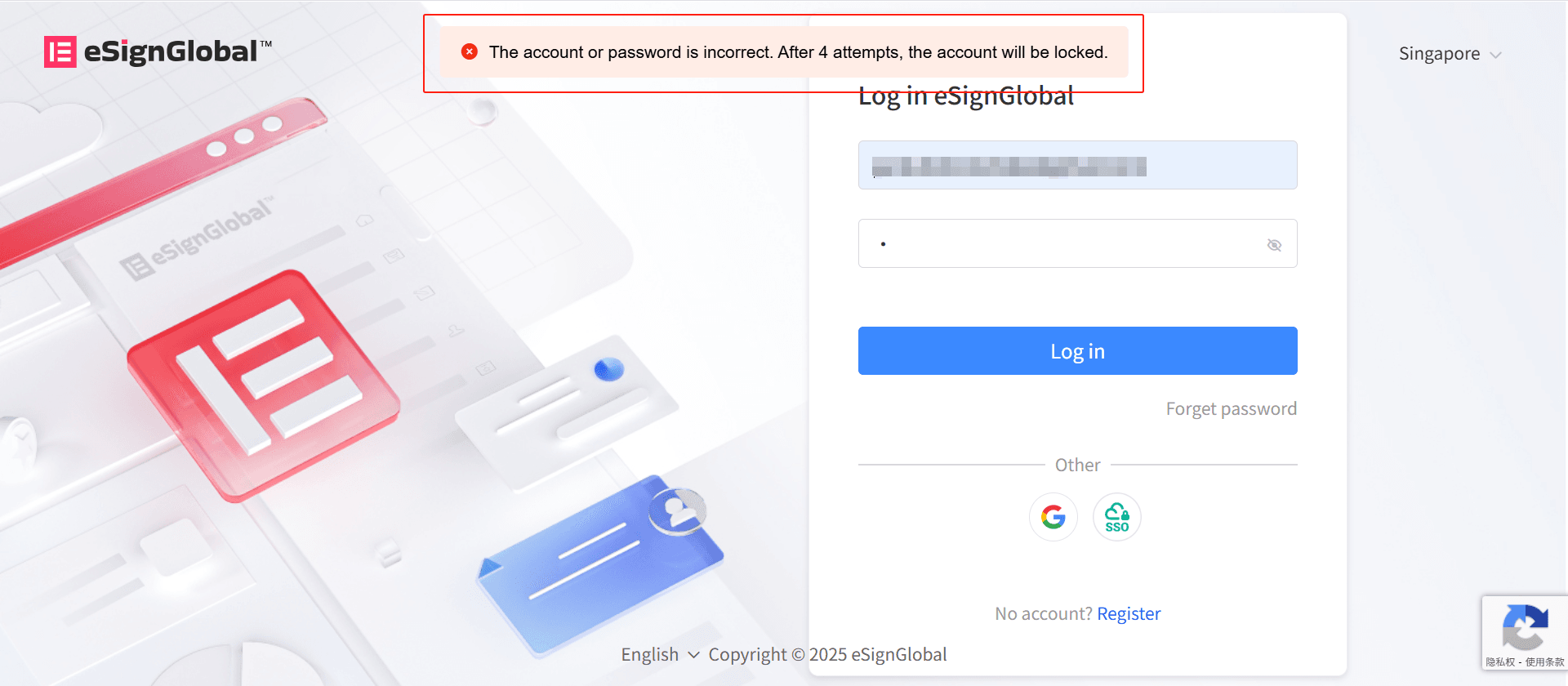The image size is (1568, 686).
Task: Click the Google sign-in icon
Action: click(x=1053, y=517)
